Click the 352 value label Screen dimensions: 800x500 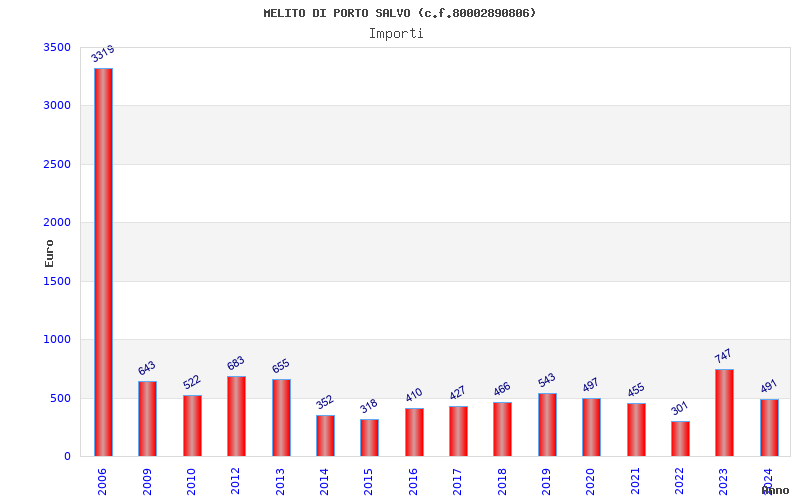(x=324, y=402)
